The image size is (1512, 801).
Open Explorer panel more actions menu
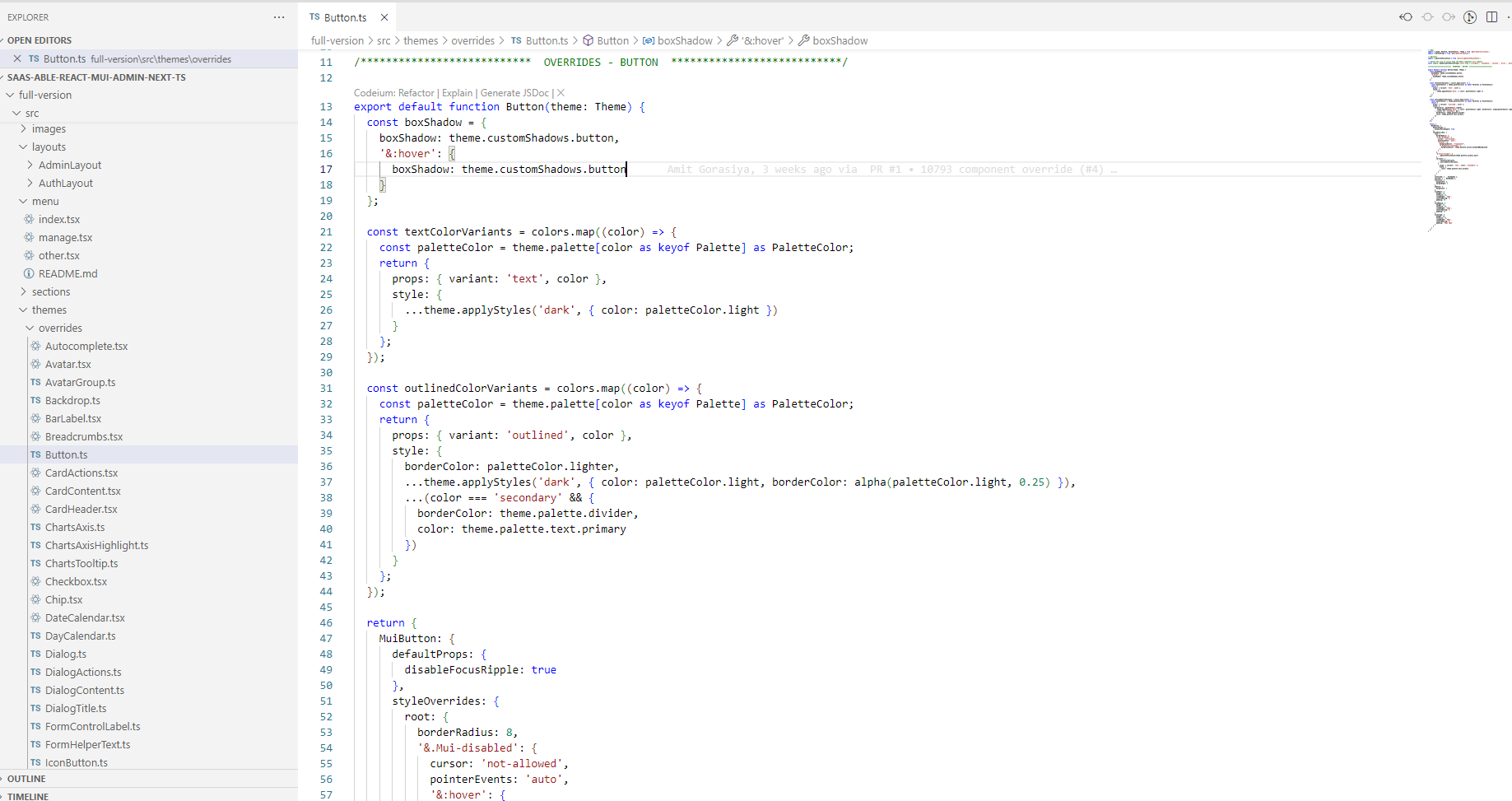(279, 17)
